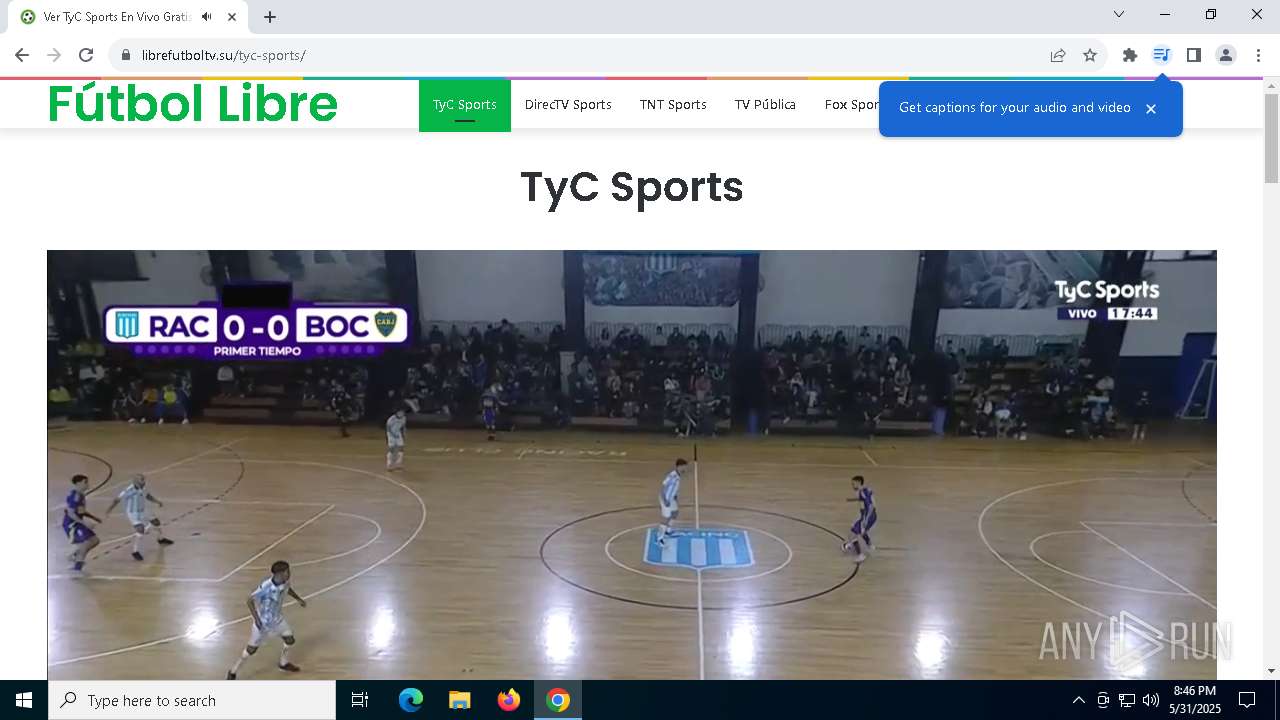
Task: Click the taskbar search box
Action: point(192,700)
